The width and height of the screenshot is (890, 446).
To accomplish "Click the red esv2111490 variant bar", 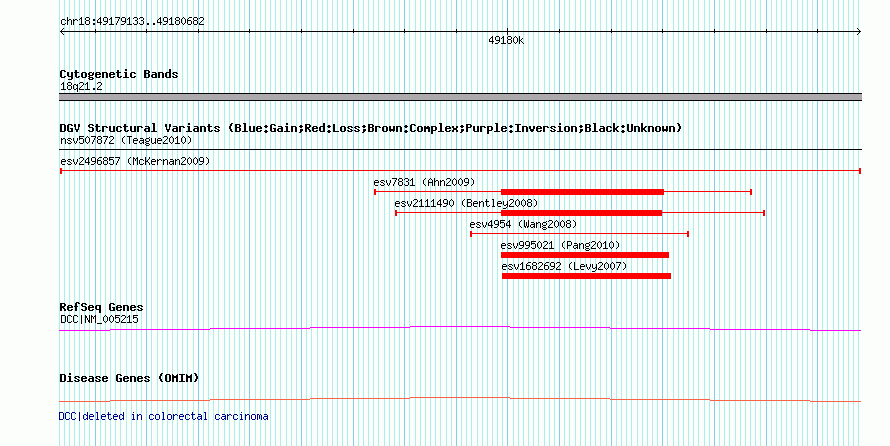I will [582, 213].
